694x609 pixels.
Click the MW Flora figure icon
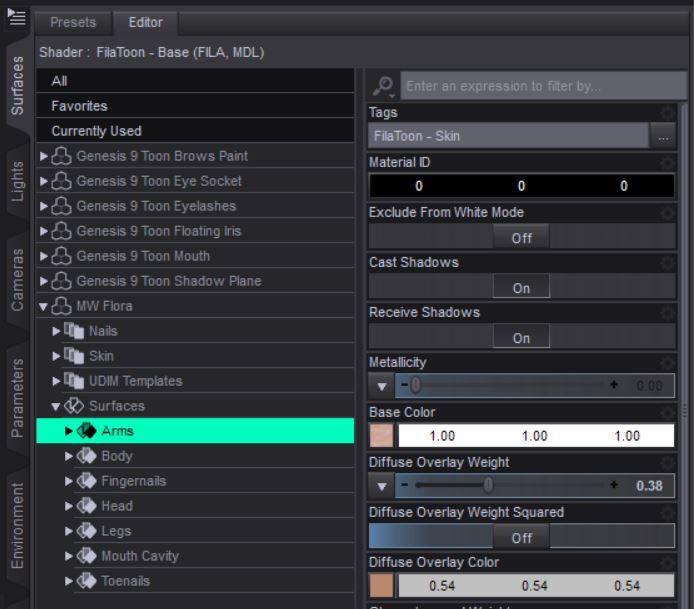coord(62,306)
